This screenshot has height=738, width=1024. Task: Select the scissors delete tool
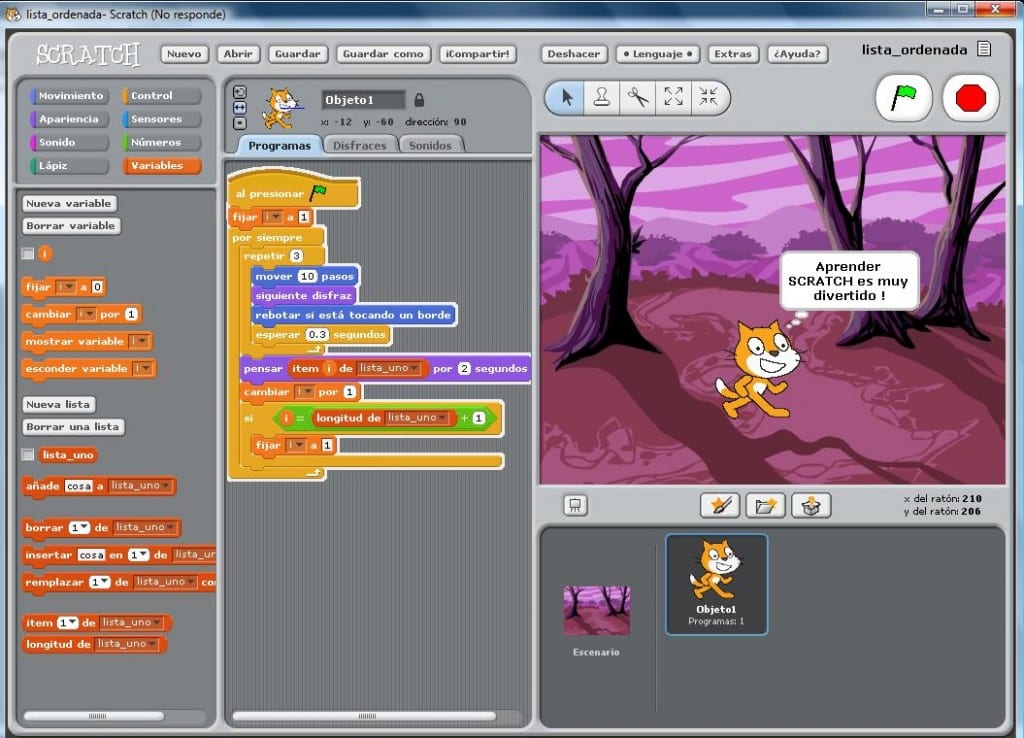click(637, 97)
